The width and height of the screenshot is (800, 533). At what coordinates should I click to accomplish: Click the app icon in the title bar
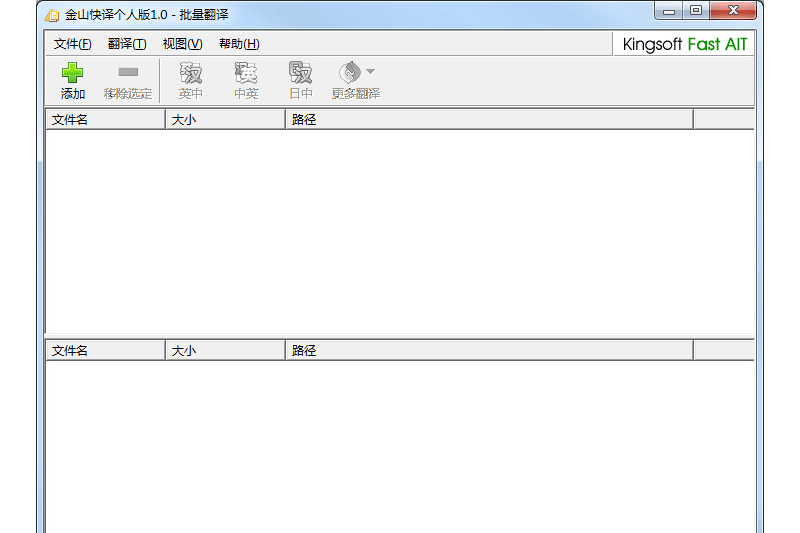[52, 14]
